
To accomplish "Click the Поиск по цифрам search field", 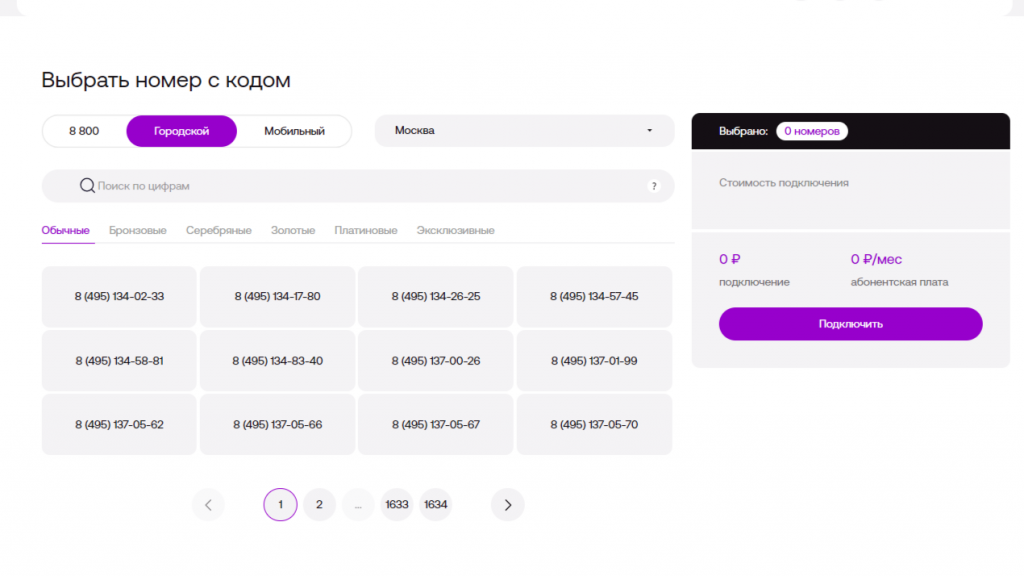I will click(360, 186).
